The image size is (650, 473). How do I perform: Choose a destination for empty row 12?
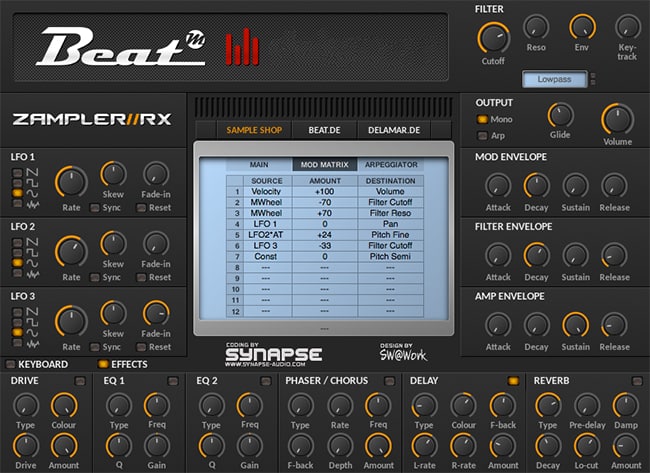390,311
